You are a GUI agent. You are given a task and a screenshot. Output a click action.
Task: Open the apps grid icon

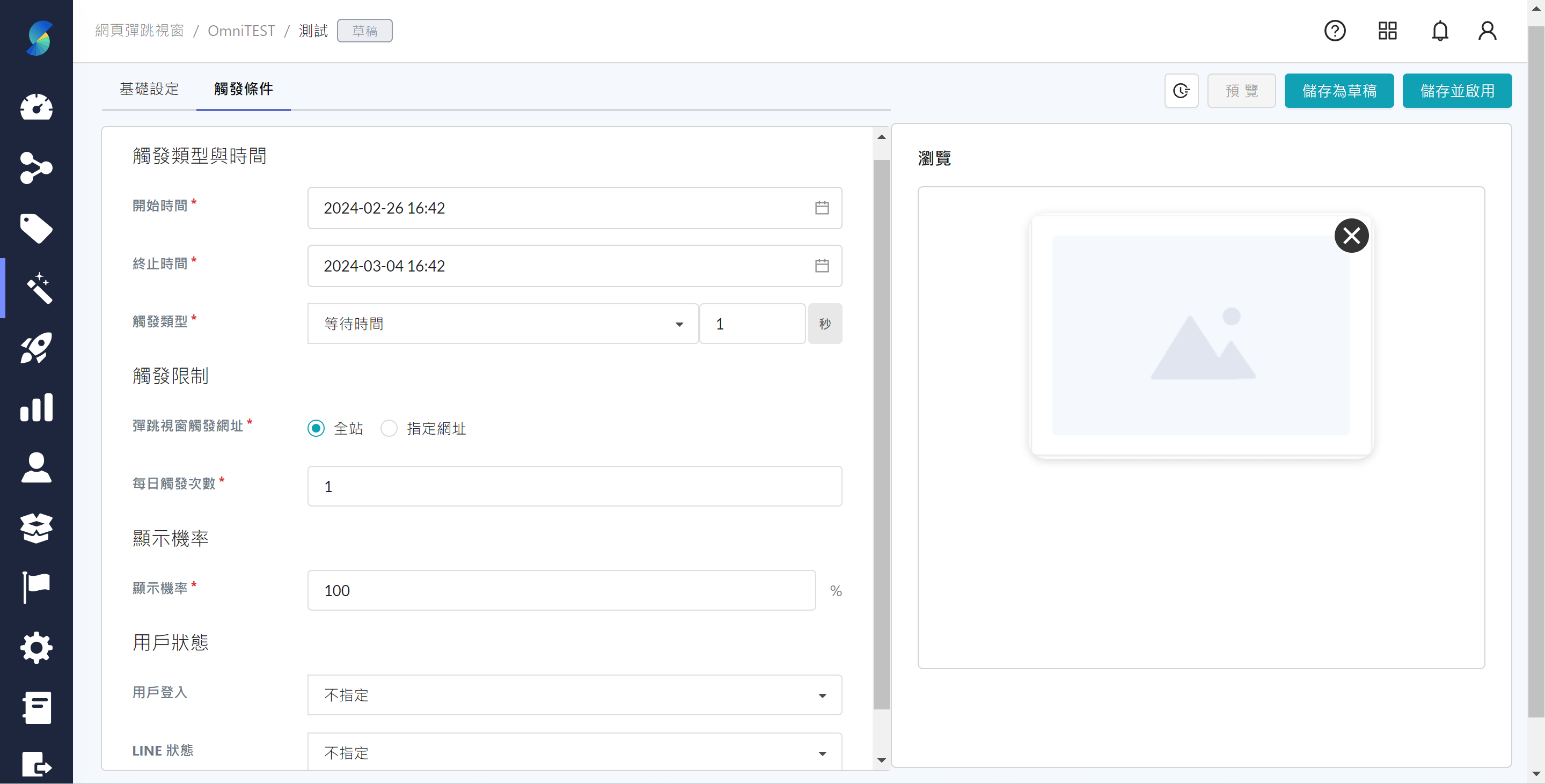pyautogui.click(x=1388, y=31)
